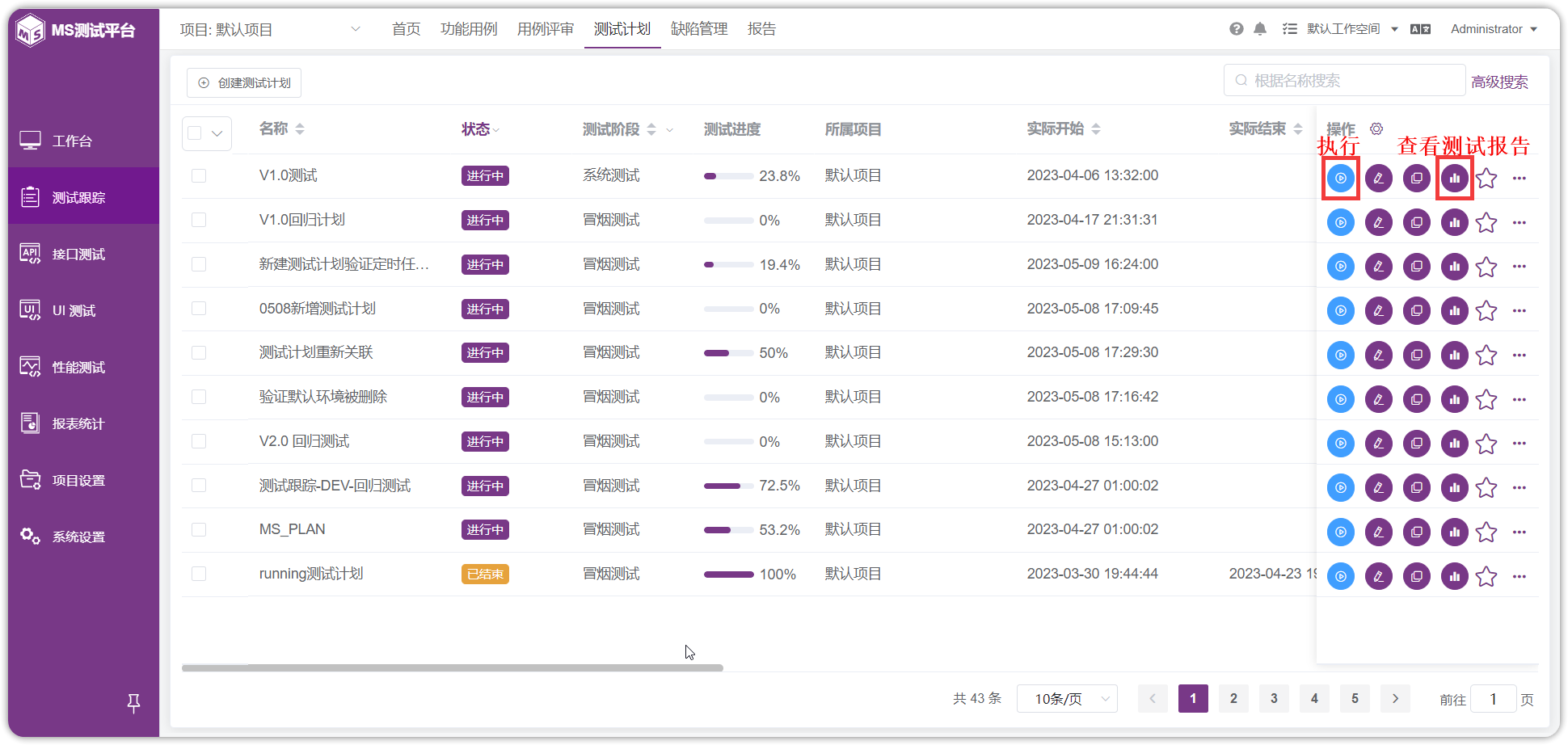Open the Administrator user menu

[x=1494, y=29]
